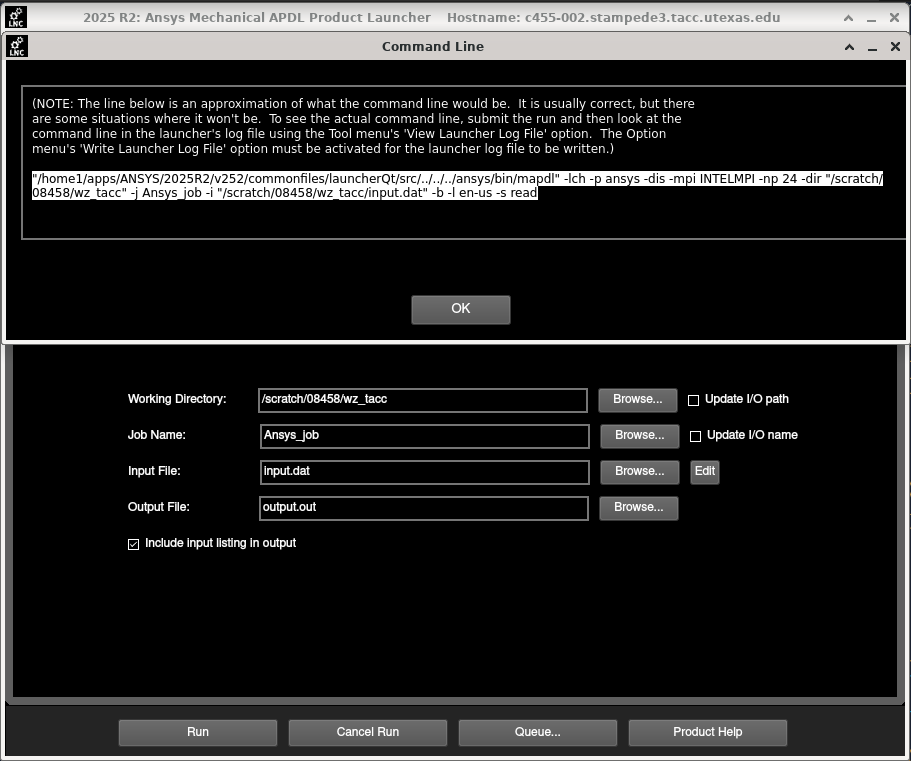Click the Input File label
911x761 pixels.
click(154, 471)
